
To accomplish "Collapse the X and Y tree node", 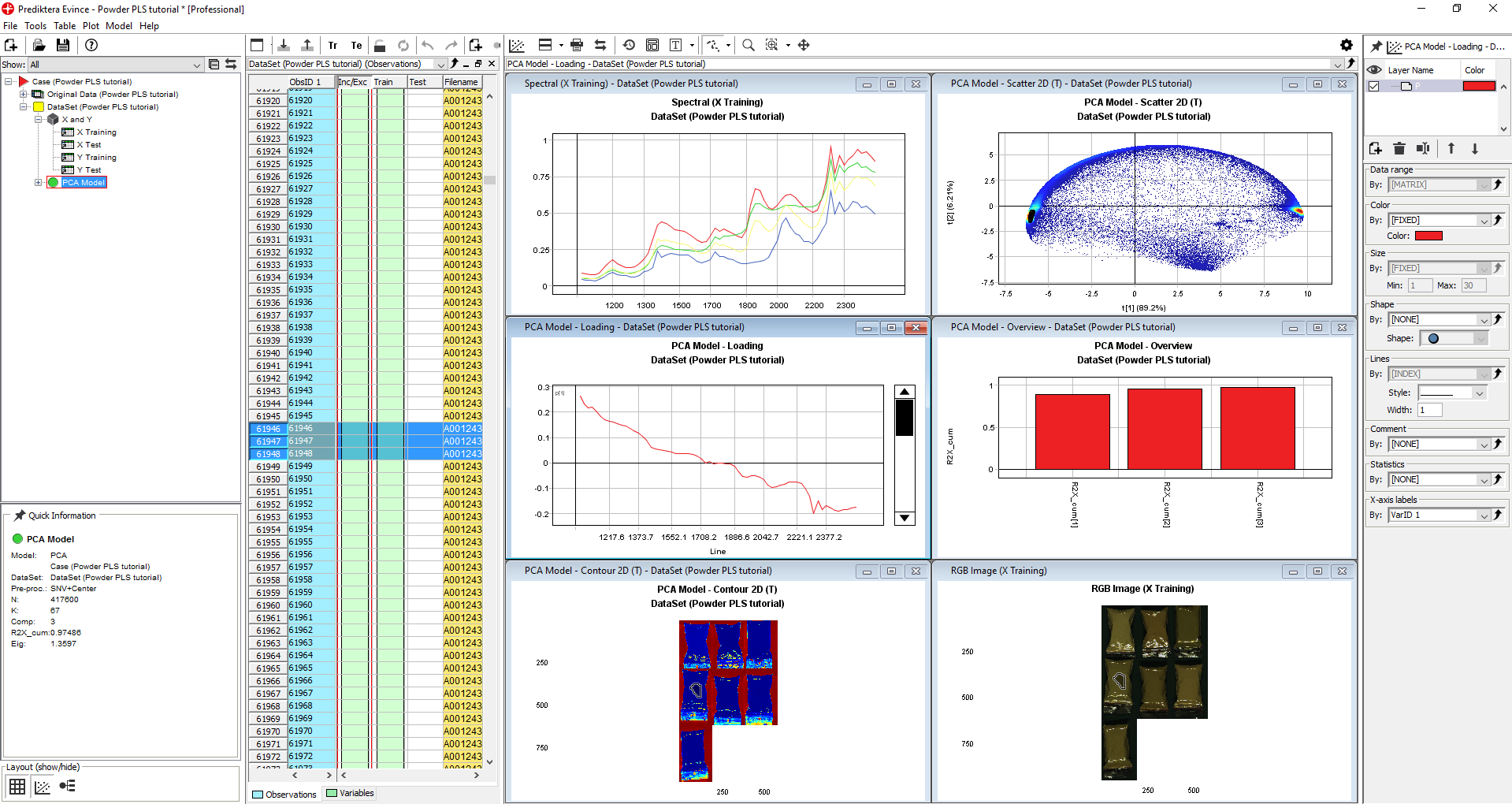I will (38, 120).
